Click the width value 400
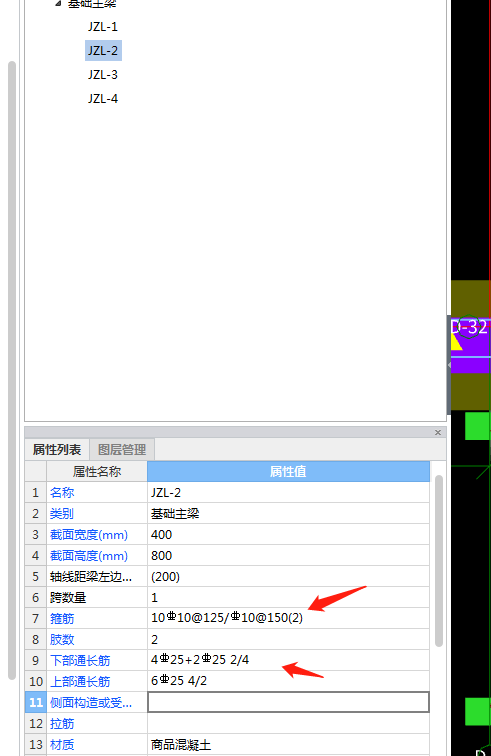The width and height of the screenshot is (491, 756). coord(288,535)
